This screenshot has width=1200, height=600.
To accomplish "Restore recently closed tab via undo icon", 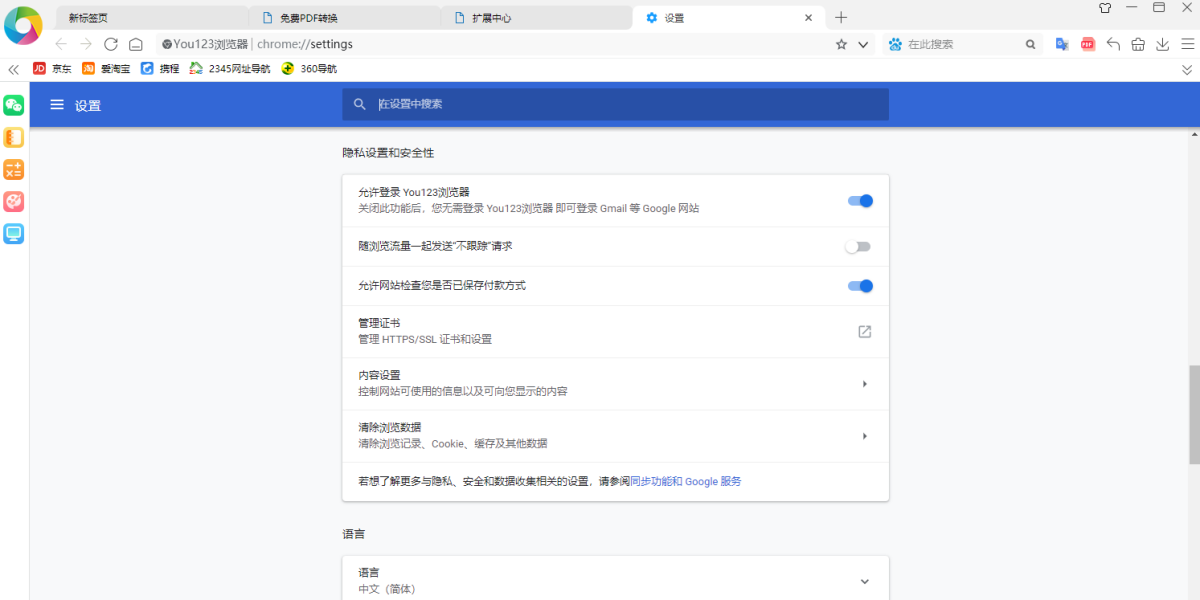I will 1113,44.
